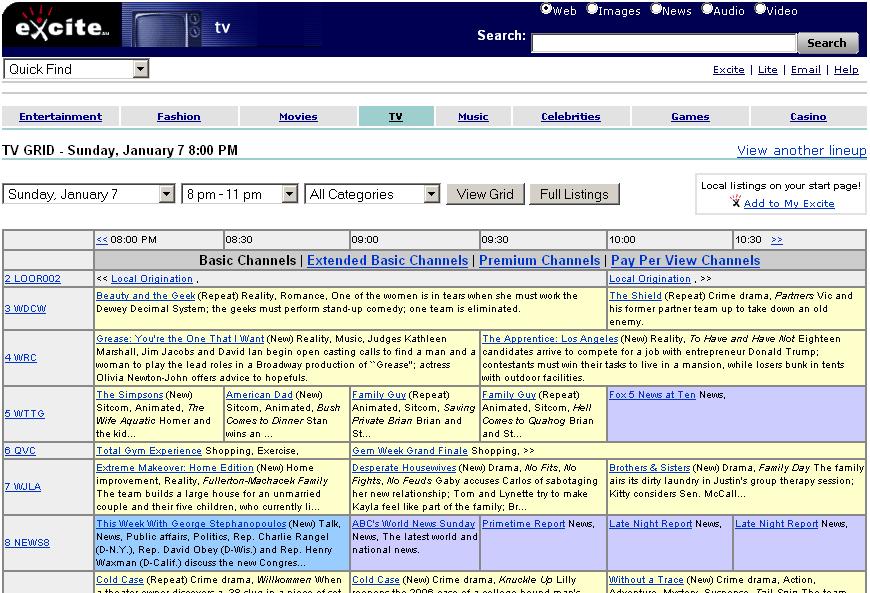Open the Quick Find dropdown
Screen dimensions: 870x593
click(77, 69)
